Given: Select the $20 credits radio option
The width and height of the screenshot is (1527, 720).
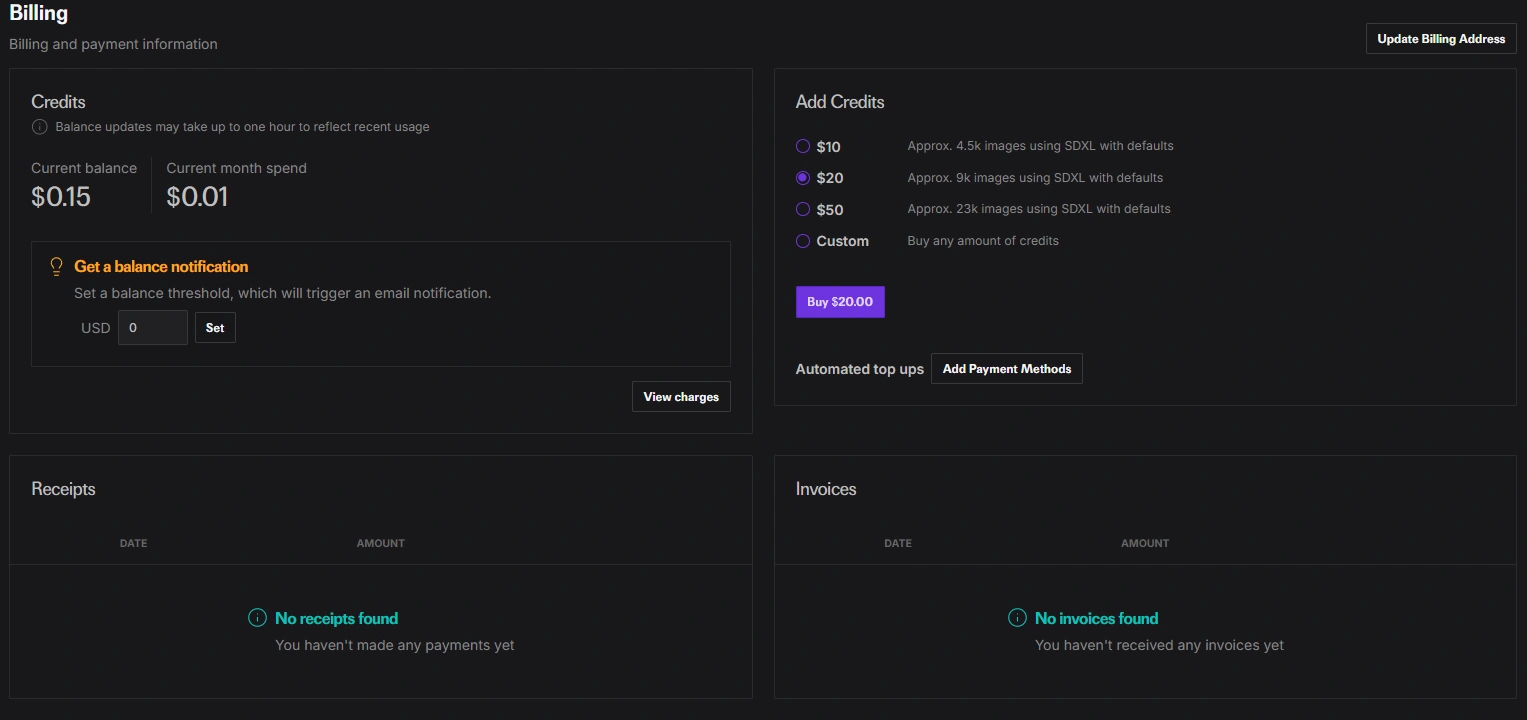Looking at the screenshot, I should 803,178.
